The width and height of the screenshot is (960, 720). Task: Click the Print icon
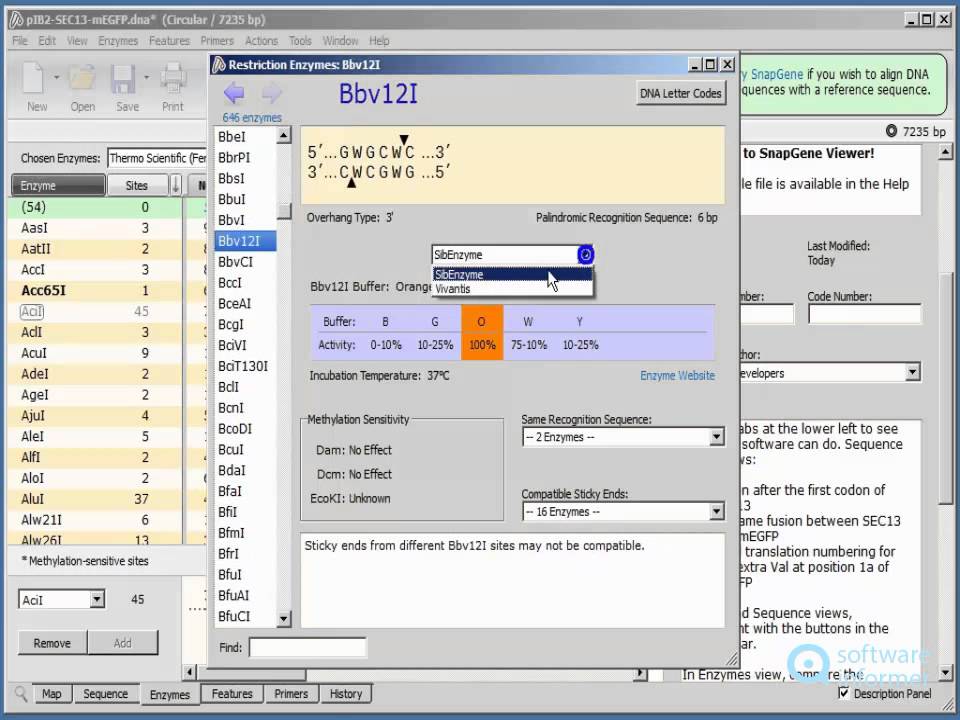coord(173,78)
